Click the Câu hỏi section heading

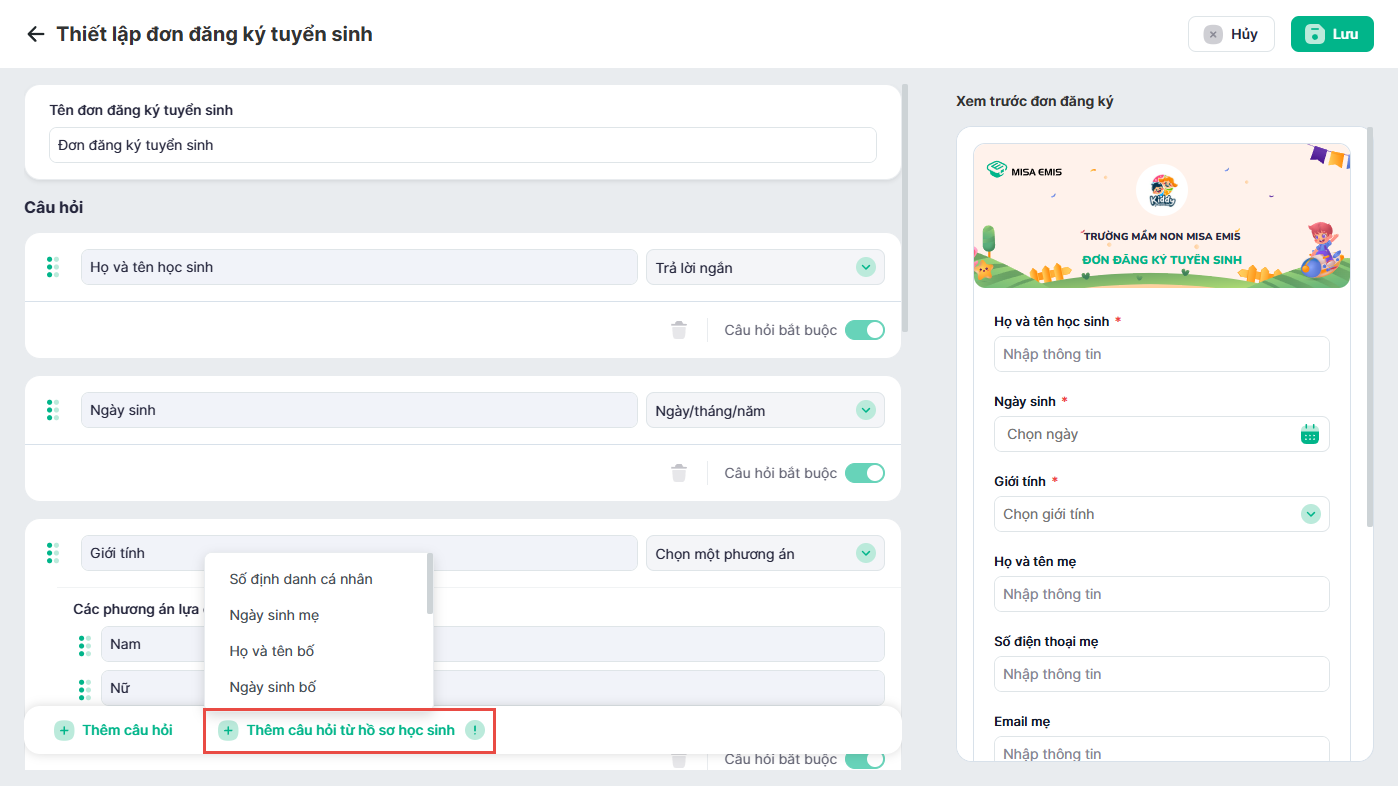54,208
